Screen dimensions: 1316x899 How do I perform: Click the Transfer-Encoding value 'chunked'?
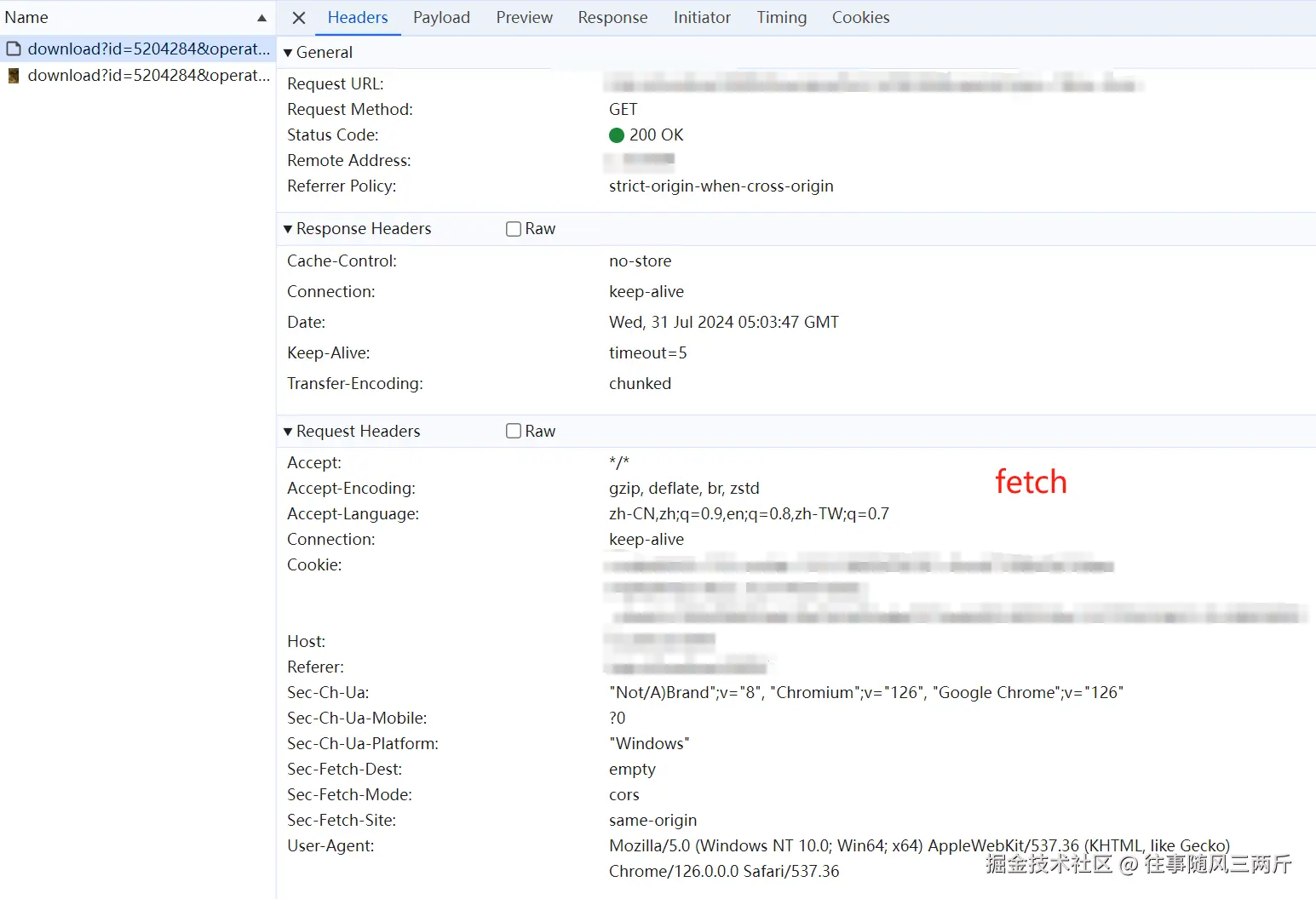tap(640, 383)
